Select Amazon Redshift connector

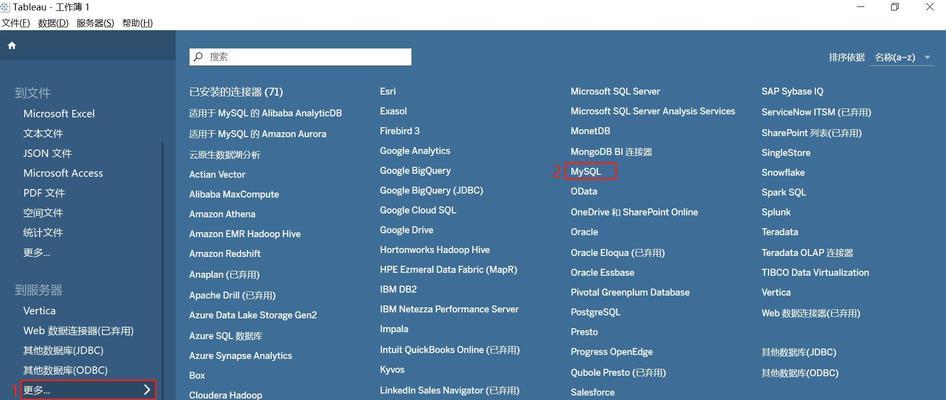[x=225, y=254]
